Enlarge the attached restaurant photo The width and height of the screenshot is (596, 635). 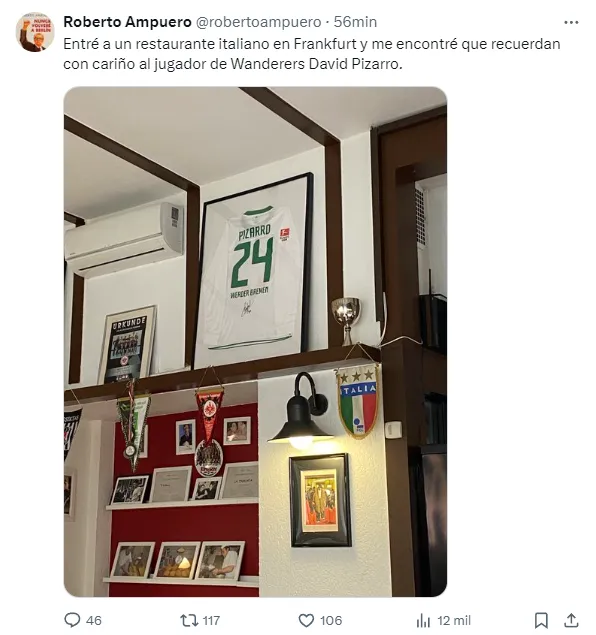[255, 341]
